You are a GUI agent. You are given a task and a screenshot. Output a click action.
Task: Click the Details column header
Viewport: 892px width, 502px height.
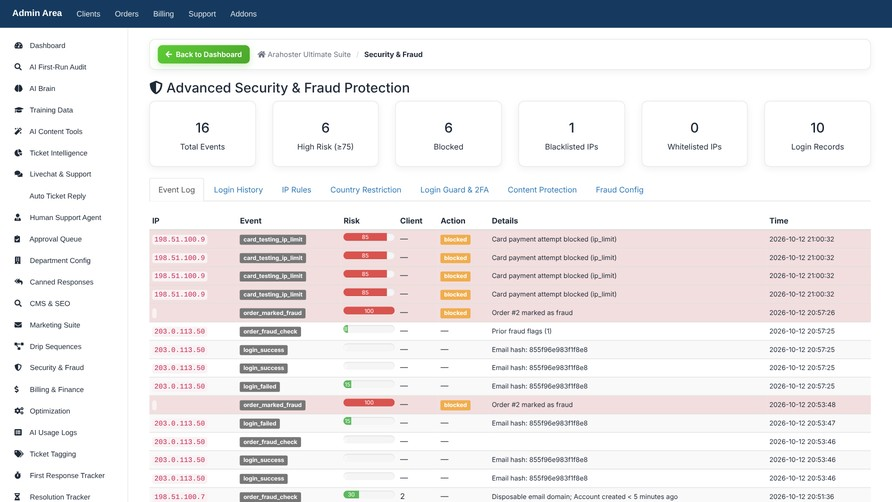pyautogui.click(x=505, y=221)
